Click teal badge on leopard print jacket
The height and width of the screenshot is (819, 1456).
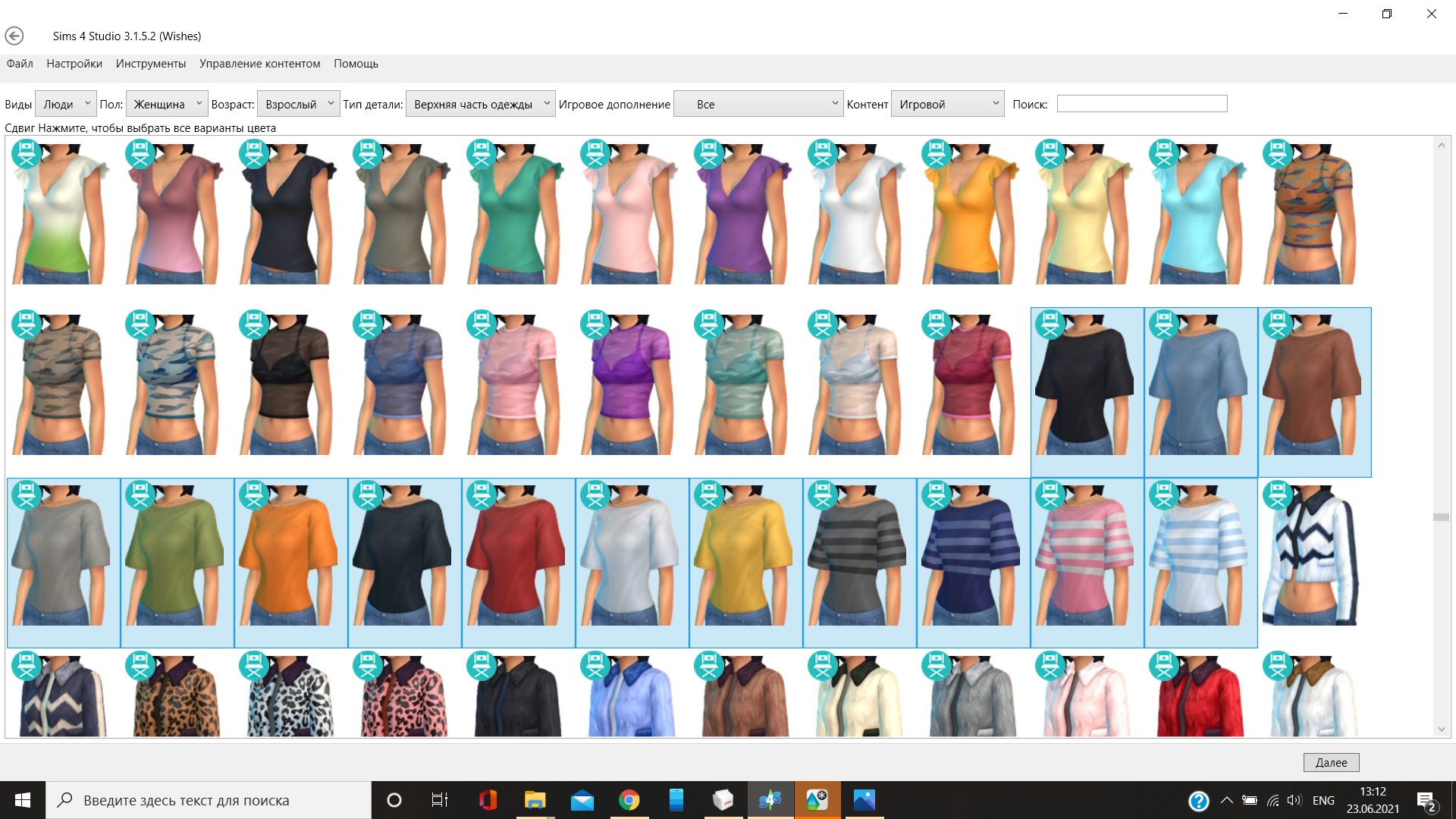tap(140, 666)
